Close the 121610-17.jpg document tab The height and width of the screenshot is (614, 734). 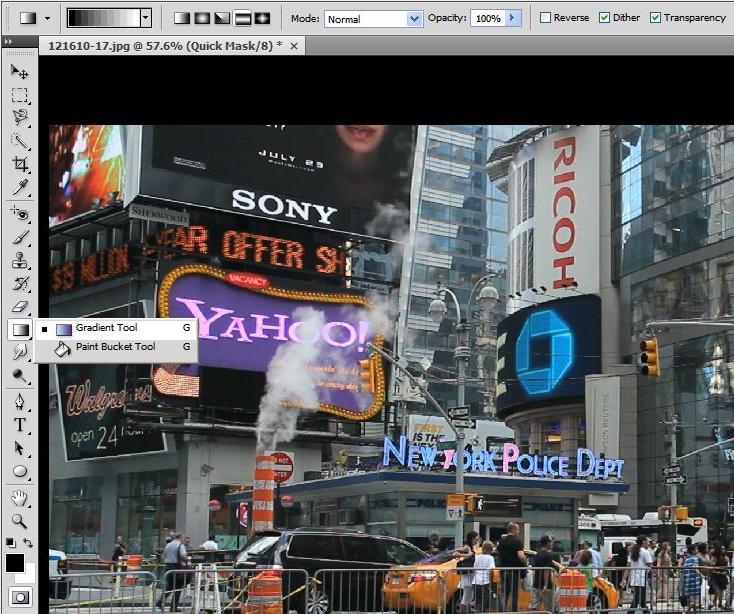point(294,46)
